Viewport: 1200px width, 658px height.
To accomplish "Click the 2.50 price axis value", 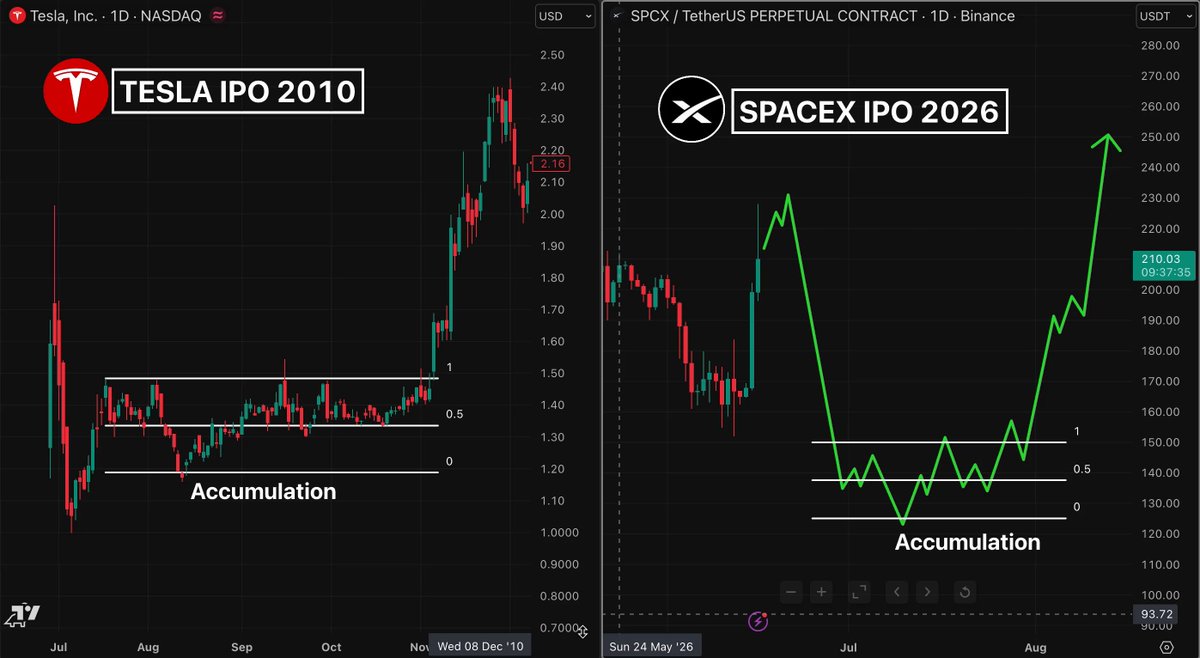I will click(x=552, y=55).
